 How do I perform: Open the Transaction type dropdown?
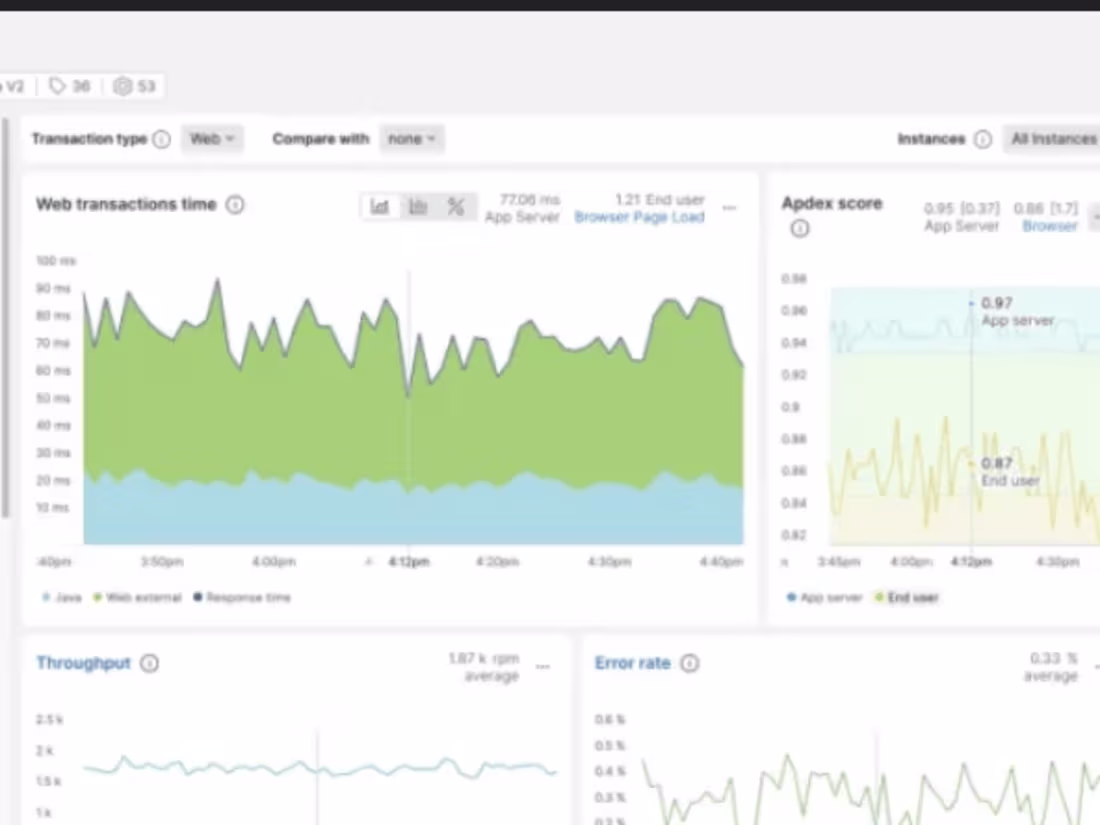pos(211,139)
